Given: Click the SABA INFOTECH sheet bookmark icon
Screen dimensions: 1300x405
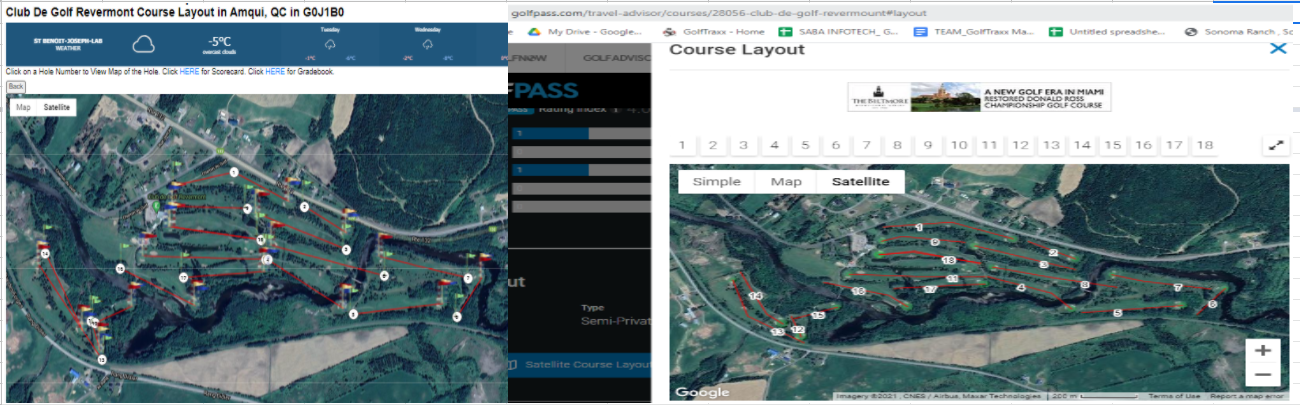Looking at the screenshot, I should pos(786,32).
